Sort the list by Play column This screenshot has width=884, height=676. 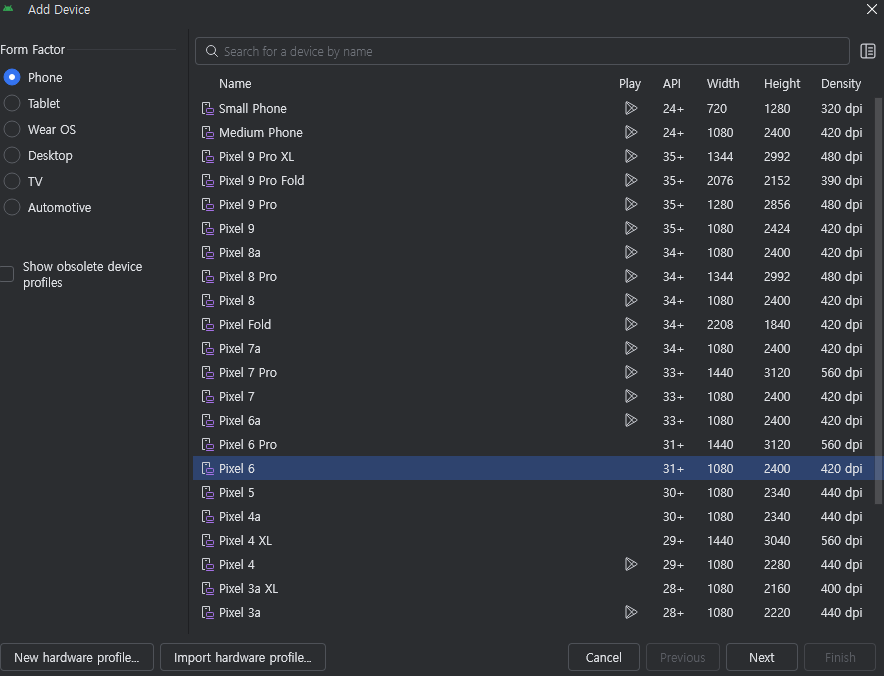pos(630,83)
